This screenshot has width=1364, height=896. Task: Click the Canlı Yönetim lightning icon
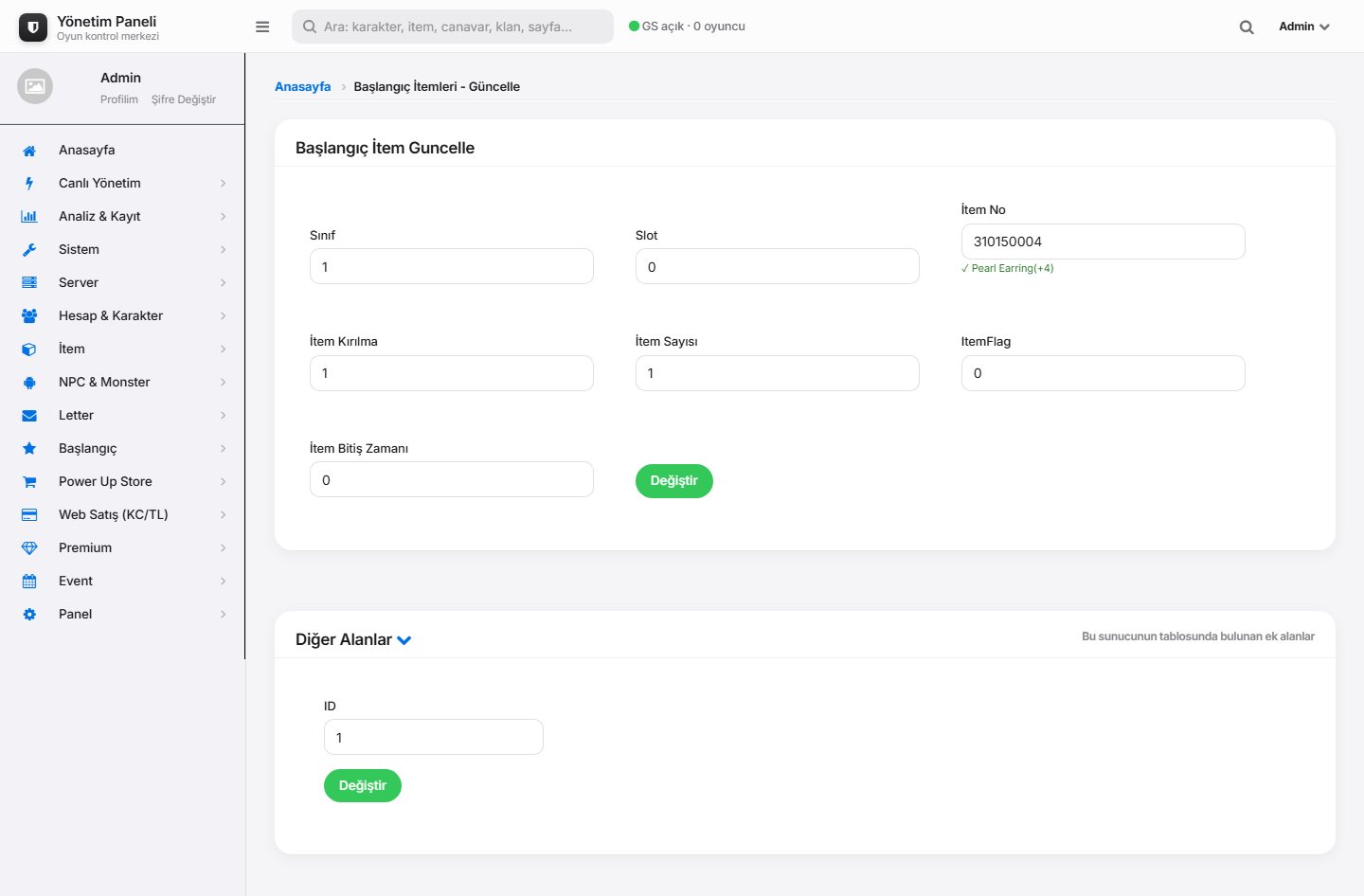click(x=29, y=184)
